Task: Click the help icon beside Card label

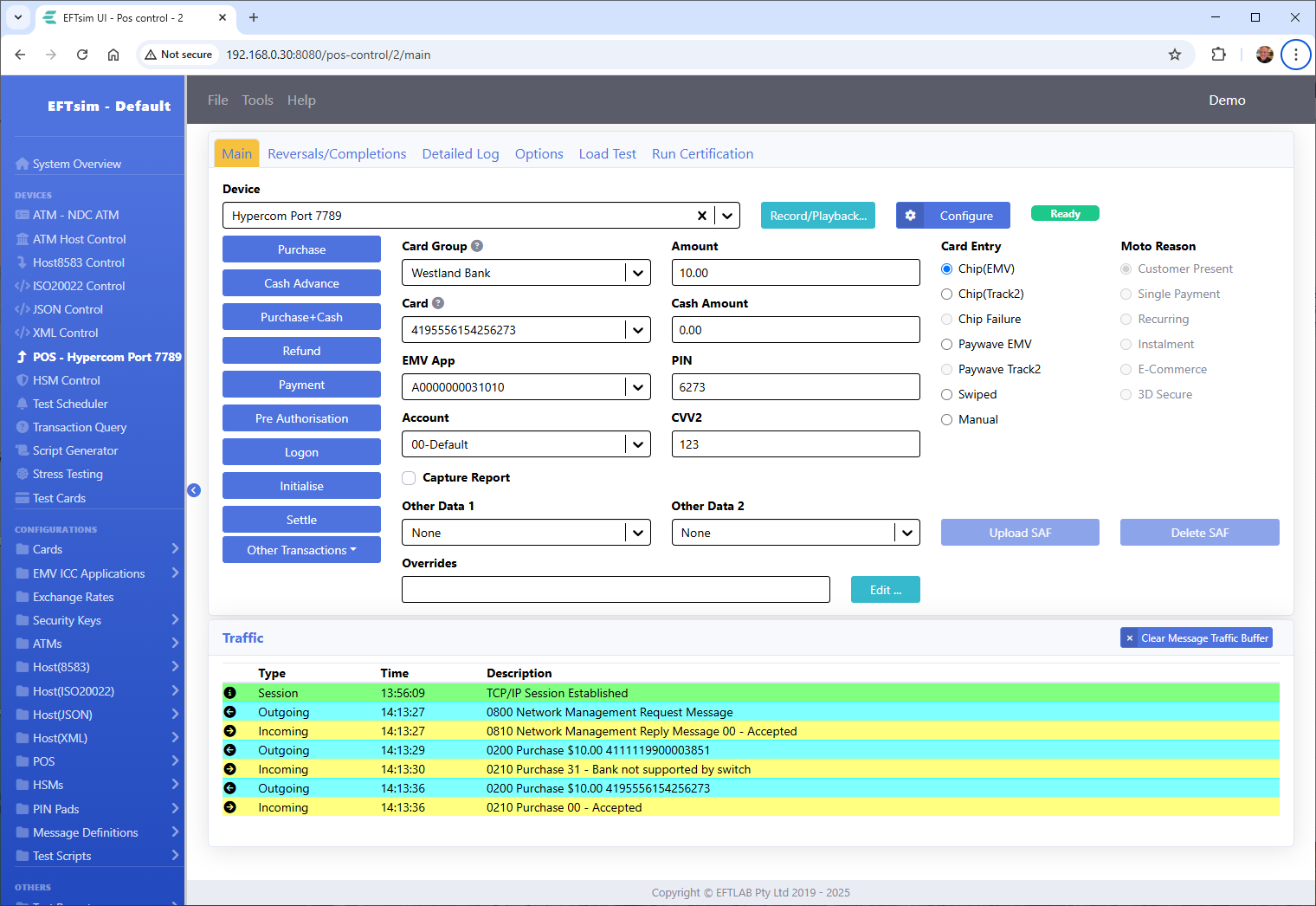Action: [438, 303]
